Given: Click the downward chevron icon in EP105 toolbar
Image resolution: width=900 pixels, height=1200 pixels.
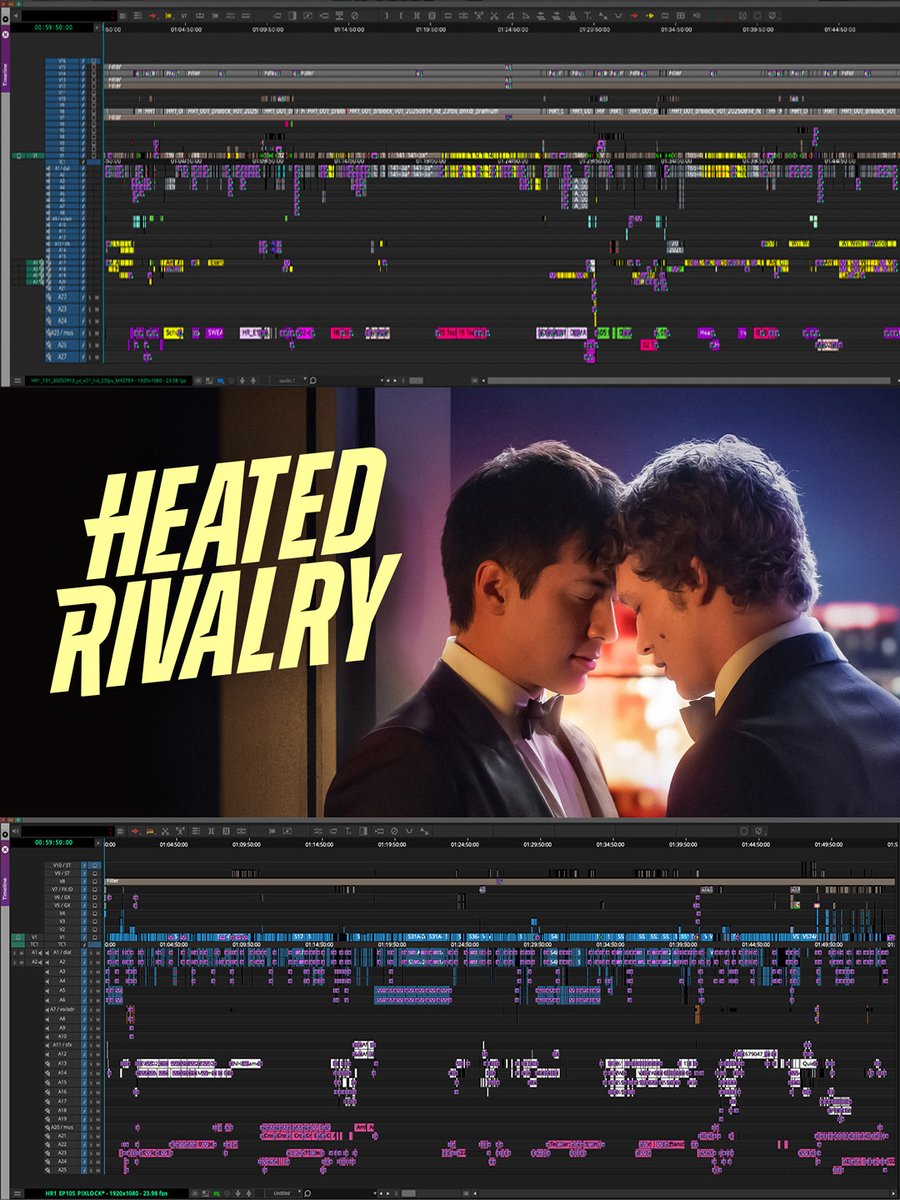Looking at the screenshot, I should pos(409,830).
